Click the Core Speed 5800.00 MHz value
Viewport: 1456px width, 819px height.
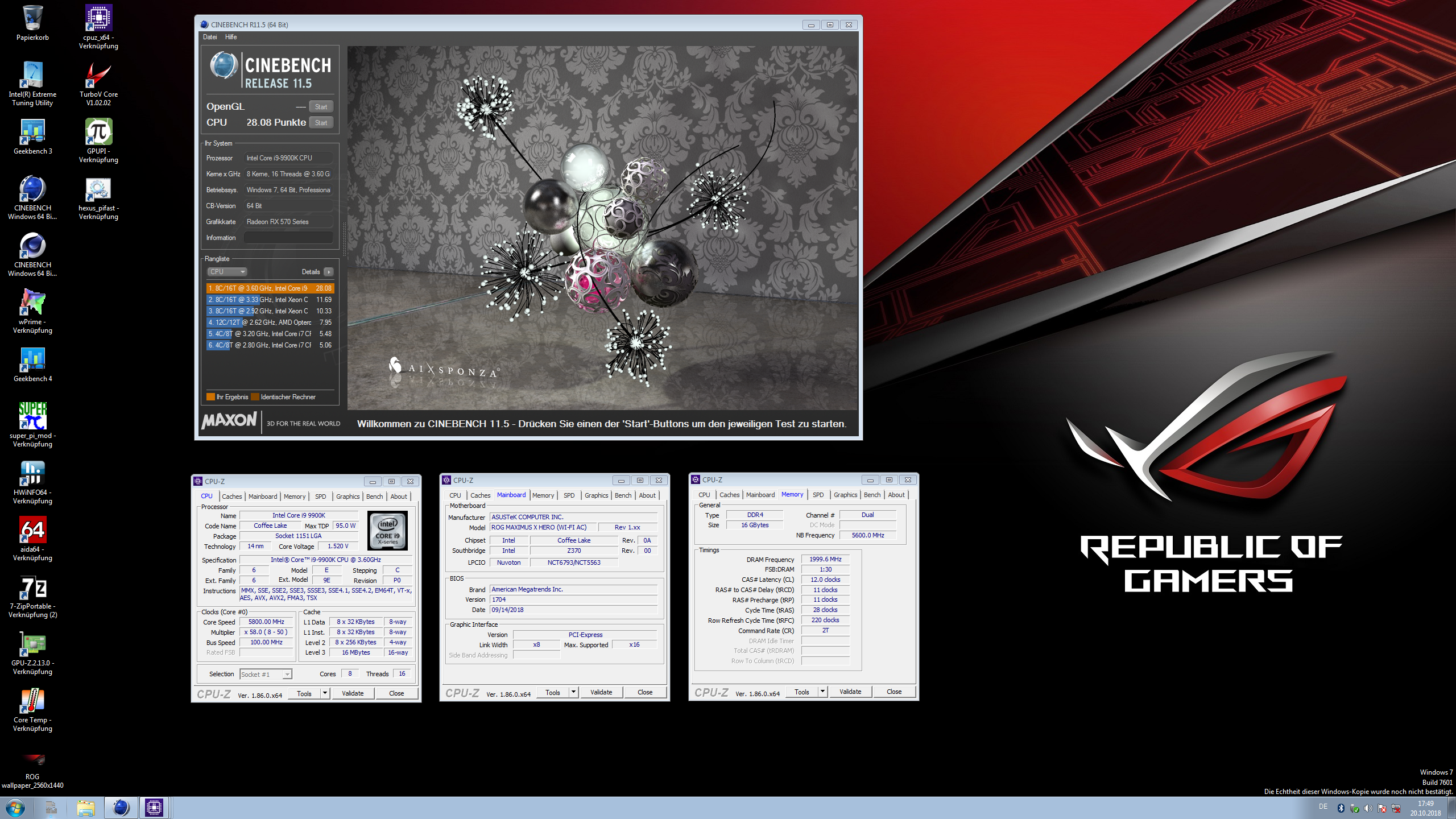266,622
